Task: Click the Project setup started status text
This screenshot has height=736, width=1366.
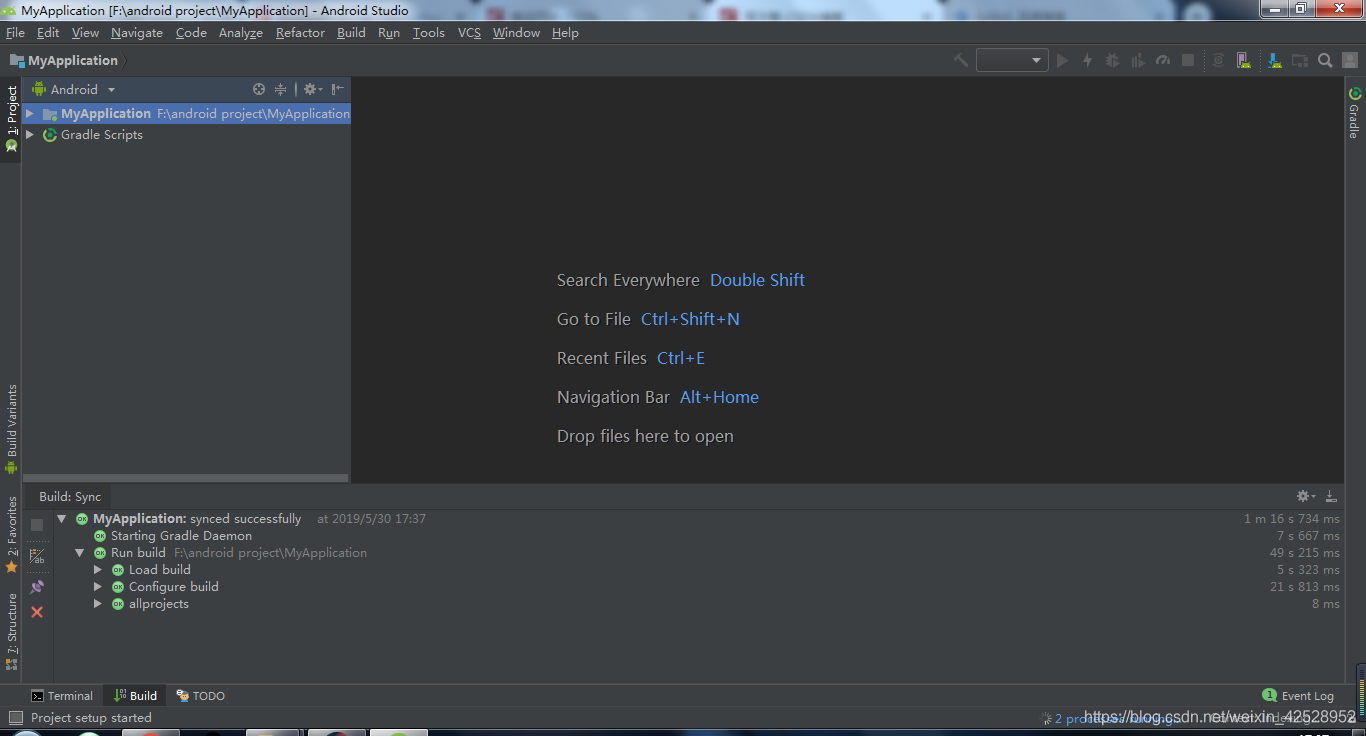Action: click(91, 718)
